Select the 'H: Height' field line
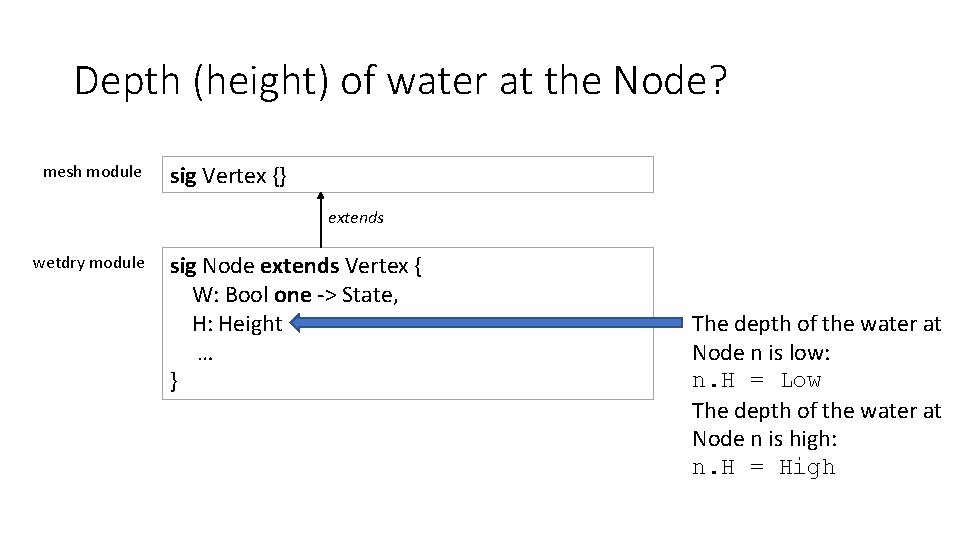 237,324
